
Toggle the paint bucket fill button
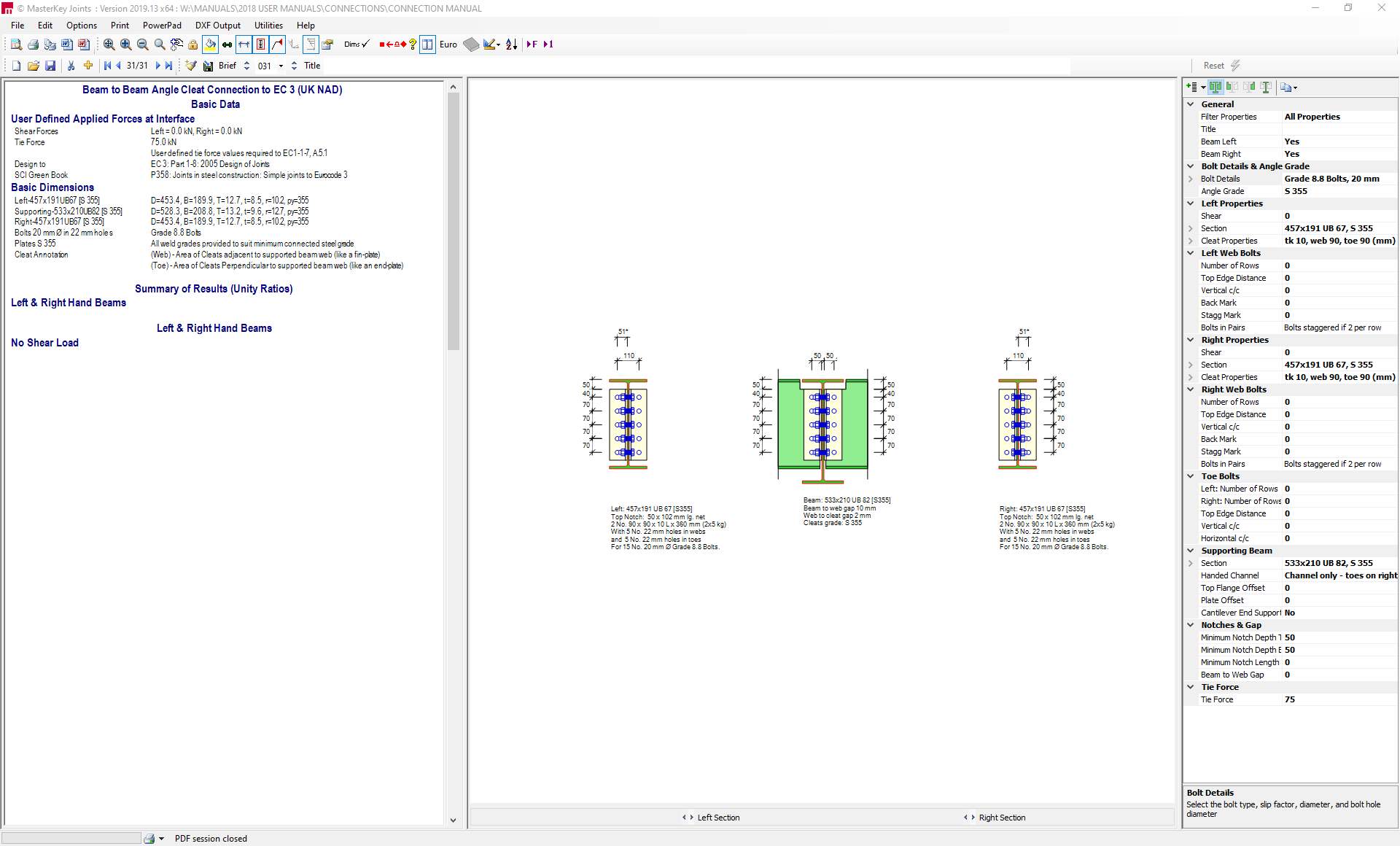coord(210,44)
